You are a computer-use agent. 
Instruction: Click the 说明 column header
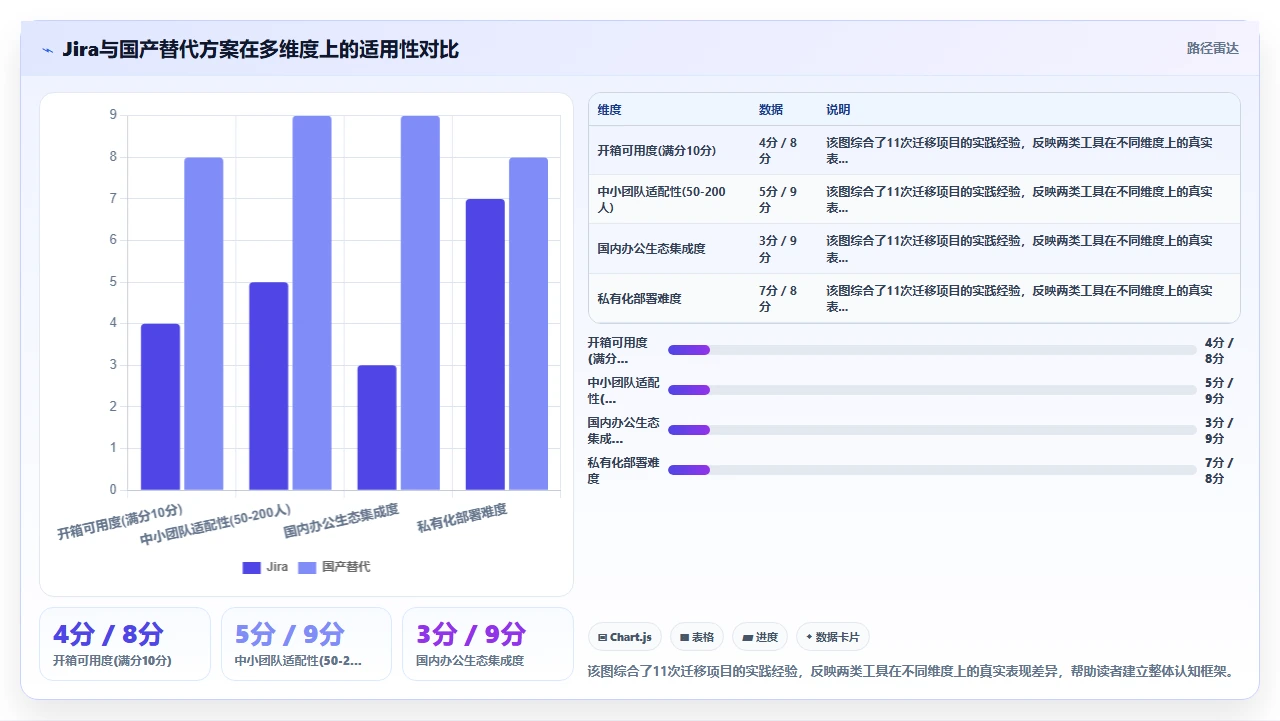(x=838, y=110)
